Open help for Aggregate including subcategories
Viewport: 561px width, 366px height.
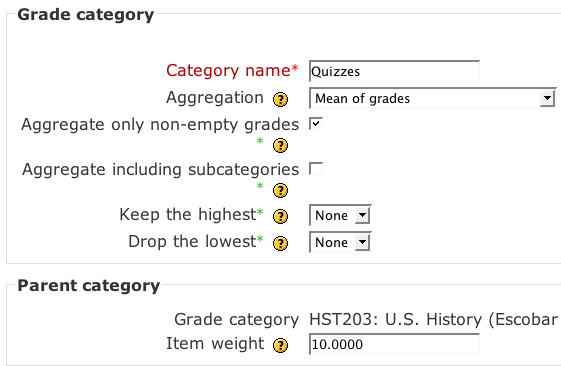click(280, 190)
